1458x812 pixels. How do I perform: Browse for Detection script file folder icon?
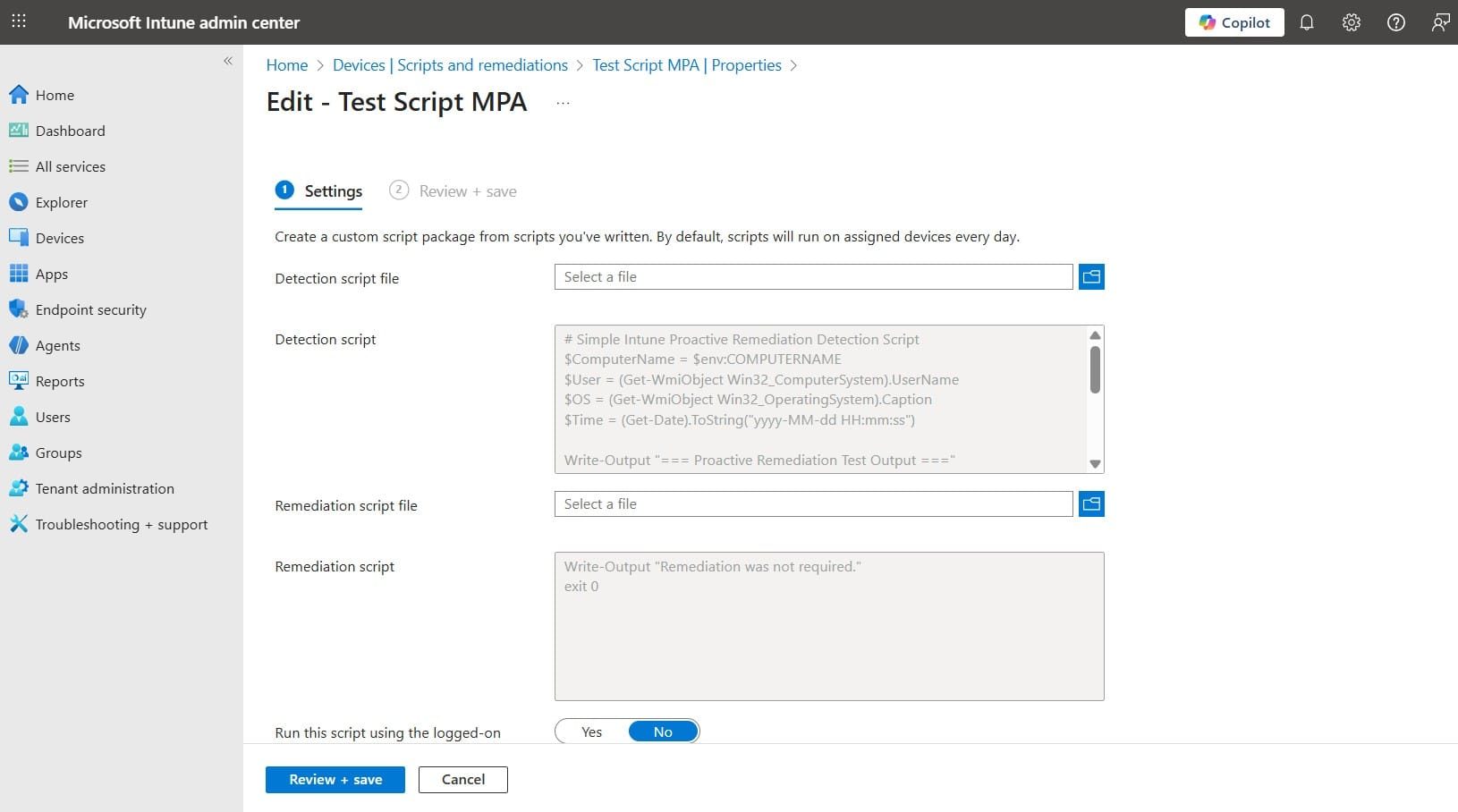click(1091, 277)
